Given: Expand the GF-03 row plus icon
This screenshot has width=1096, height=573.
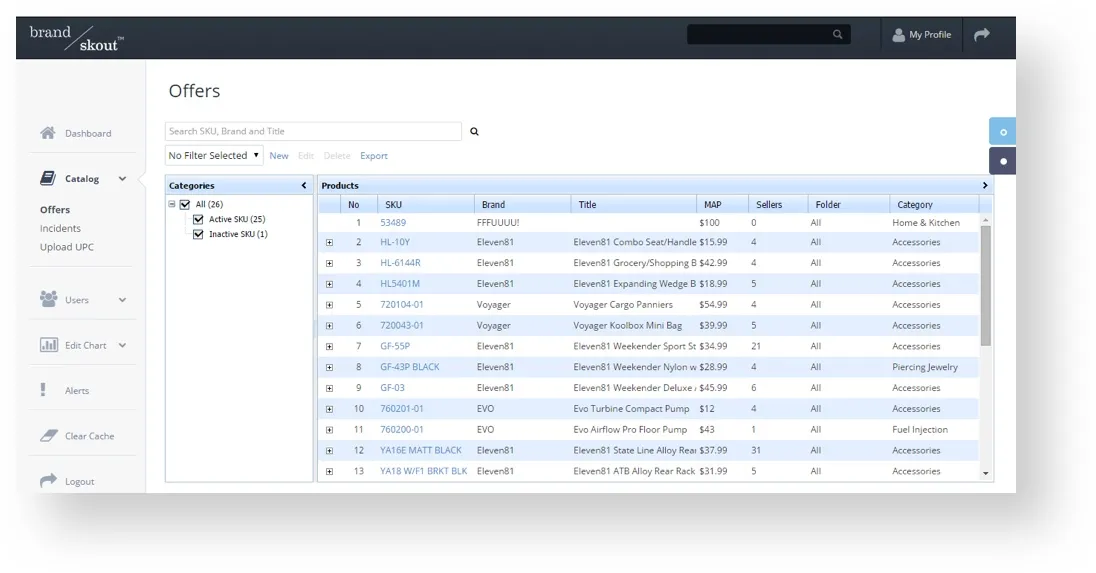Looking at the screenshot, I should coord(329,389).
